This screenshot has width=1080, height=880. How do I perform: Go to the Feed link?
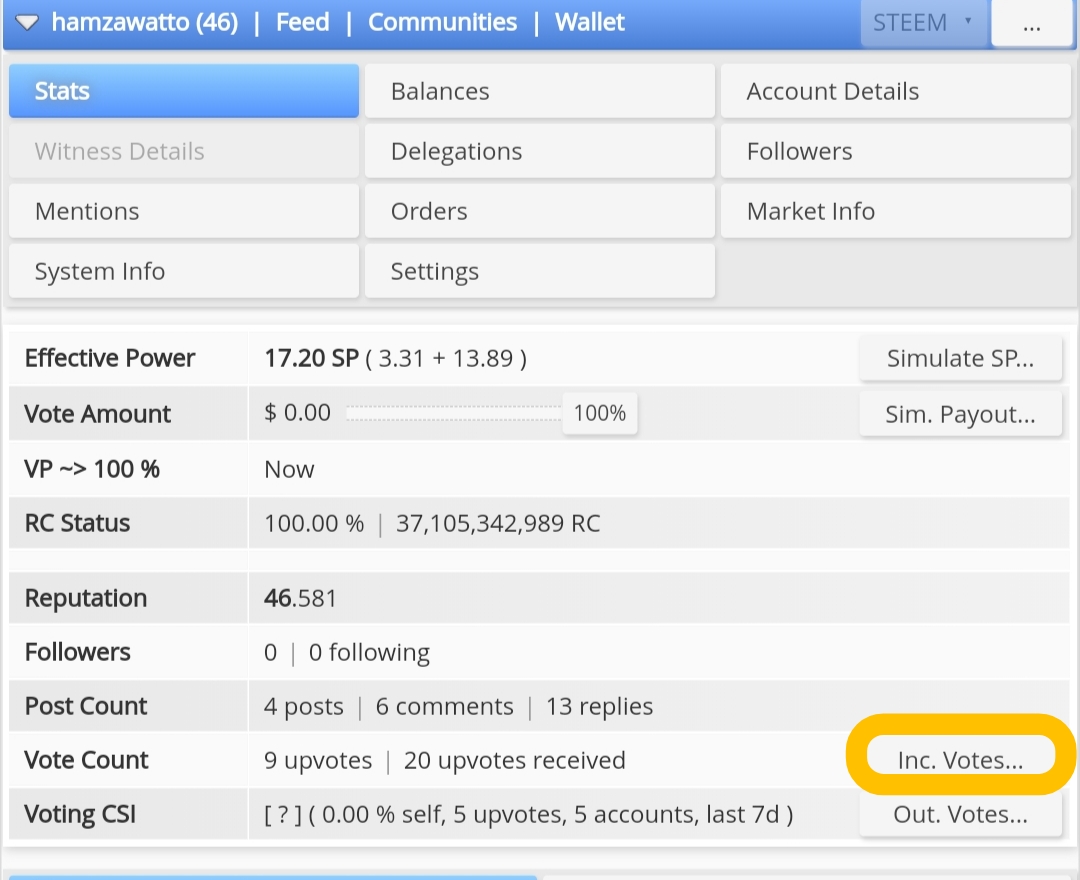tap(302, 22)
